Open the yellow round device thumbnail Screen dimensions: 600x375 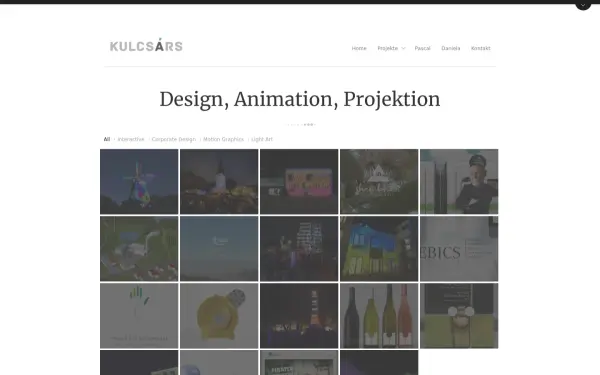tap(219, 316)
